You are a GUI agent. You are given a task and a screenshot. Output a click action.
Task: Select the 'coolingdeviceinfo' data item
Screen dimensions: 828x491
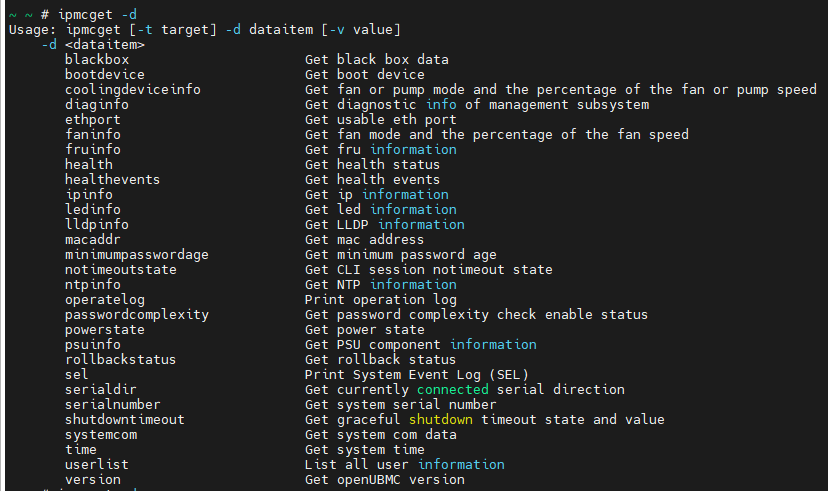click(x=132, y=90)
